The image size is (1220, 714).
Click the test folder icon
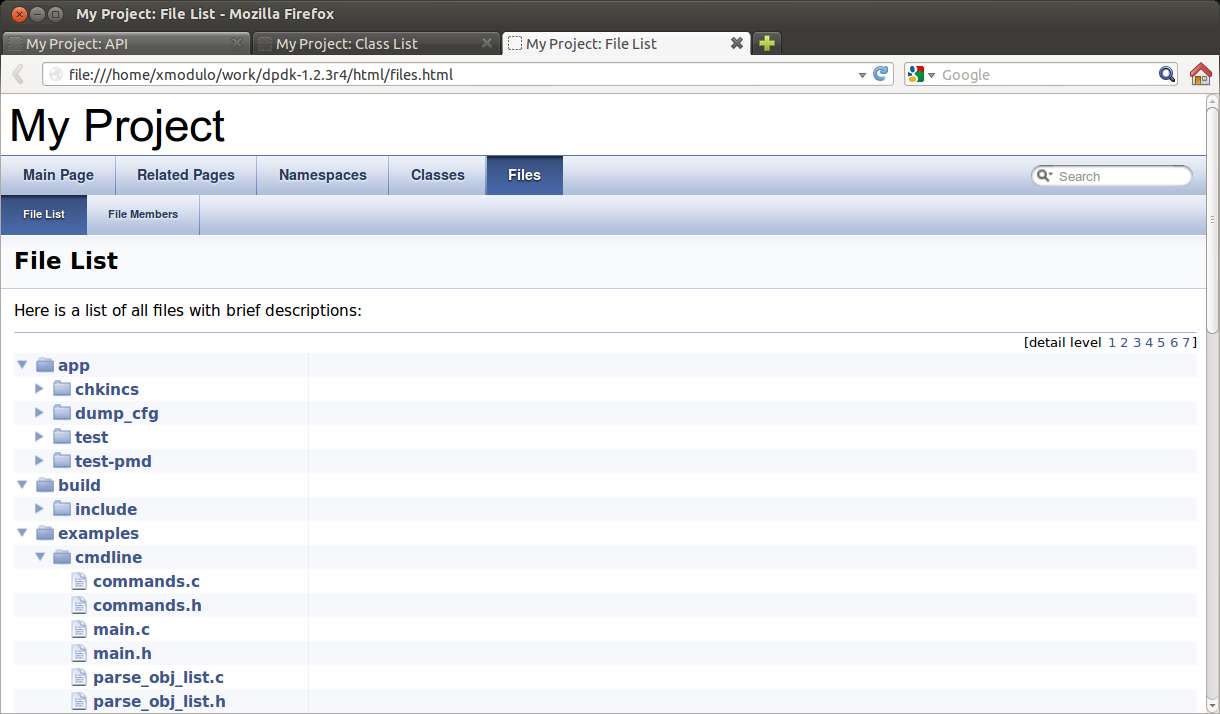pyautogui.click(x=62, y=437)
